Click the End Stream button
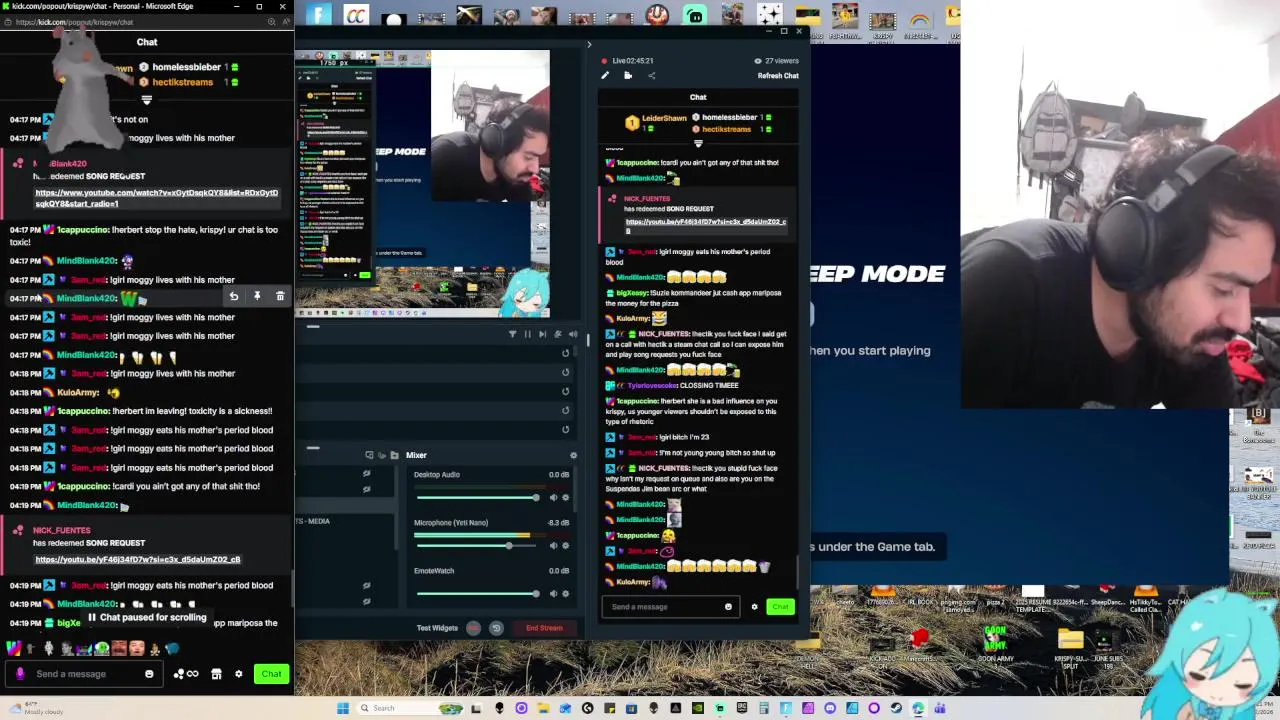This screenshot has height=720, width=1280. (x=544, y=628)
